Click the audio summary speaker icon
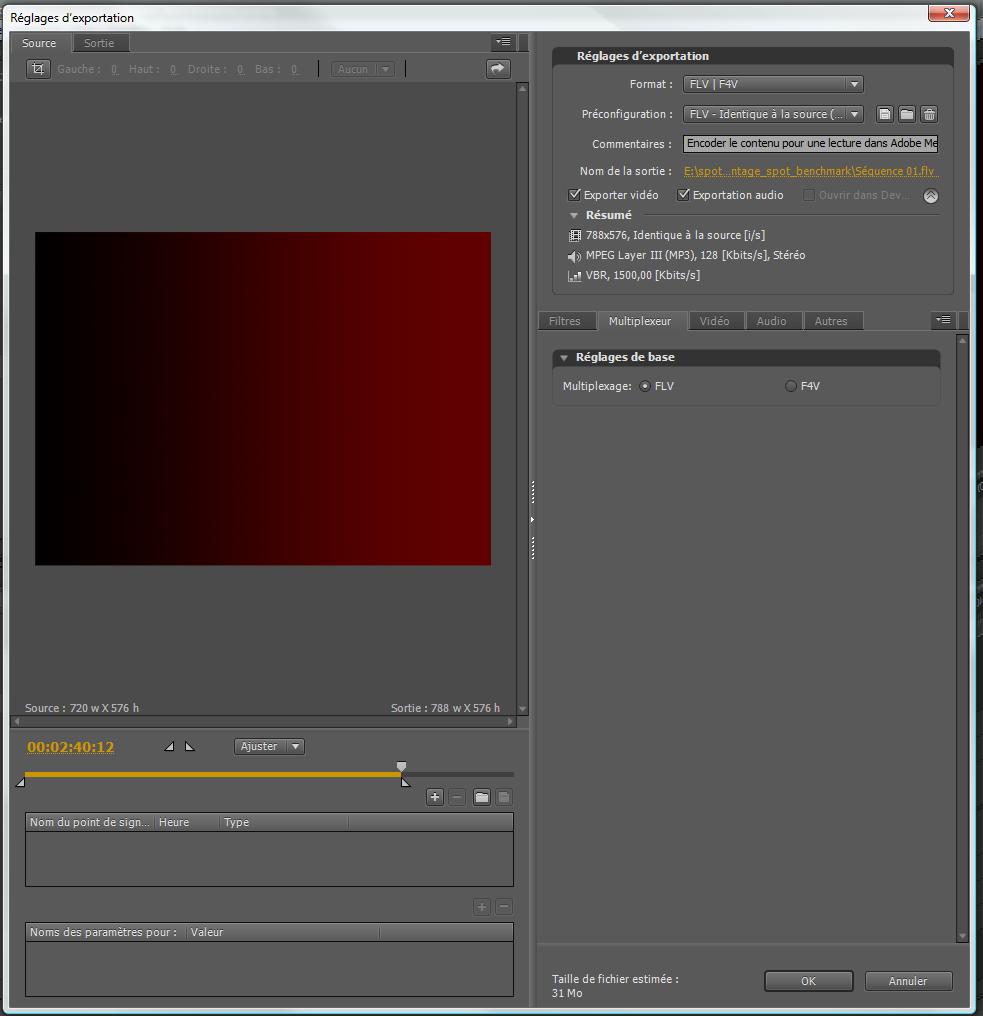 click(574, 256)
